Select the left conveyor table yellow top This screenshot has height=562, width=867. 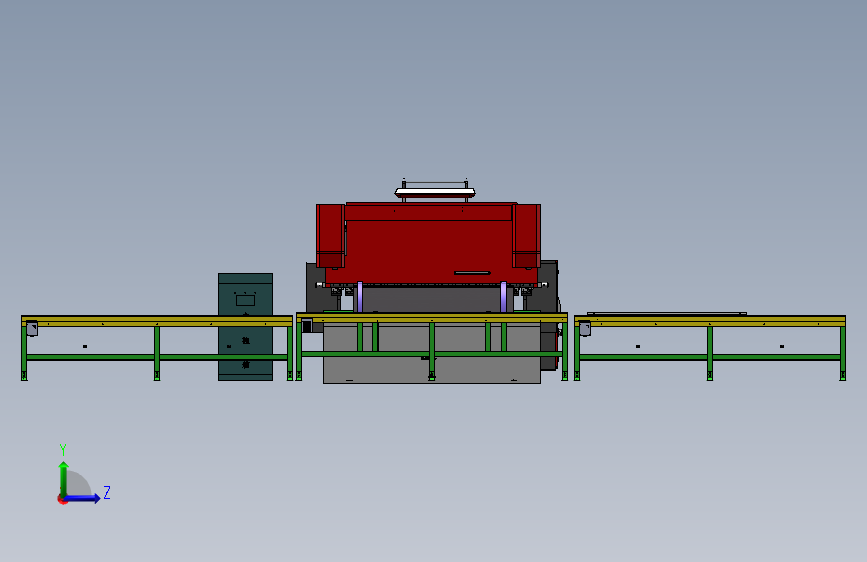coord(156,321)
